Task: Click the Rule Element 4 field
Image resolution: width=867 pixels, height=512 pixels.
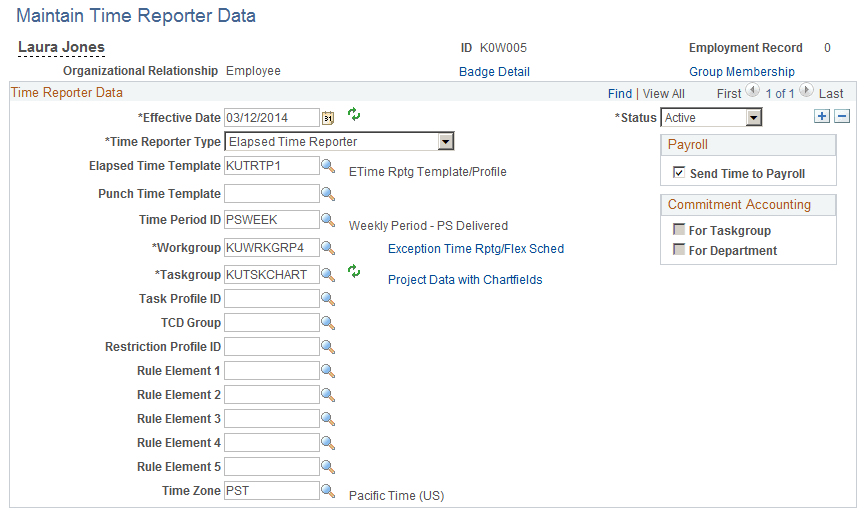Action: 271,443
